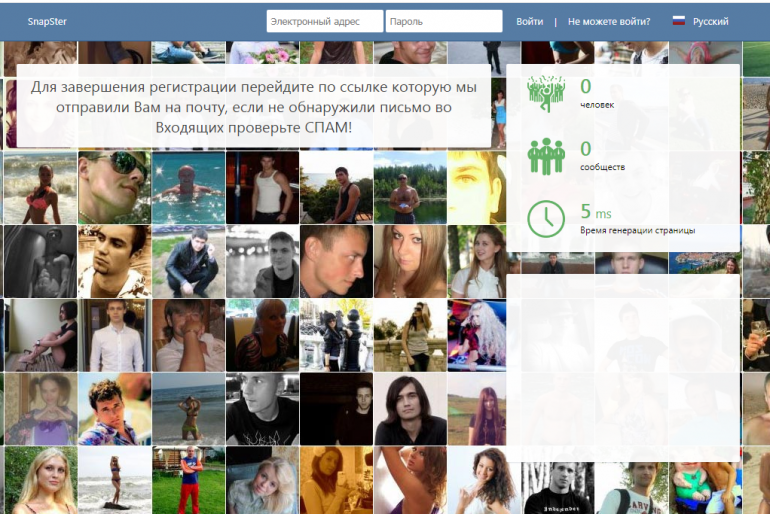This screenshot has width=770, height=514.
Task: Click the Russian flag icon
Action: (x=679, y=21)
